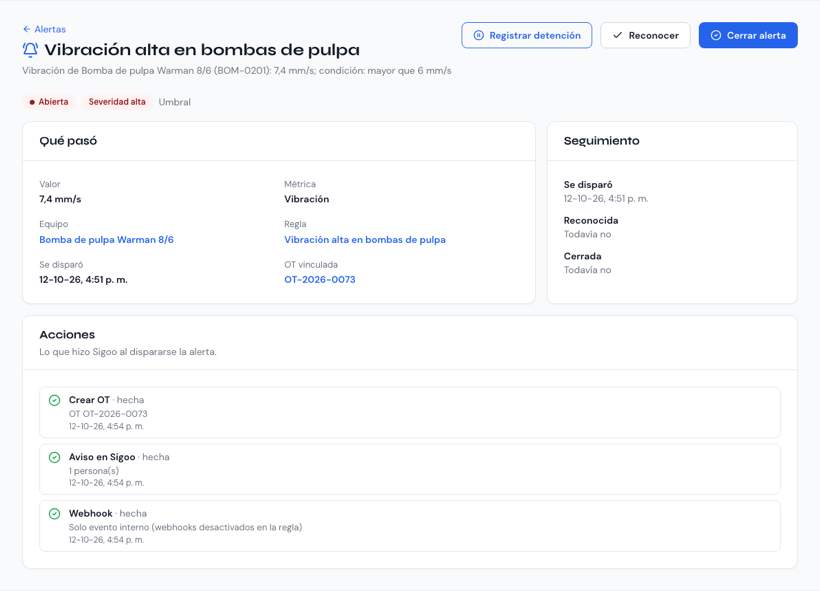This screenshot has width=820, height=591.
Task: Click the Severidad alta badge
Action: click(x=117, y=101)
